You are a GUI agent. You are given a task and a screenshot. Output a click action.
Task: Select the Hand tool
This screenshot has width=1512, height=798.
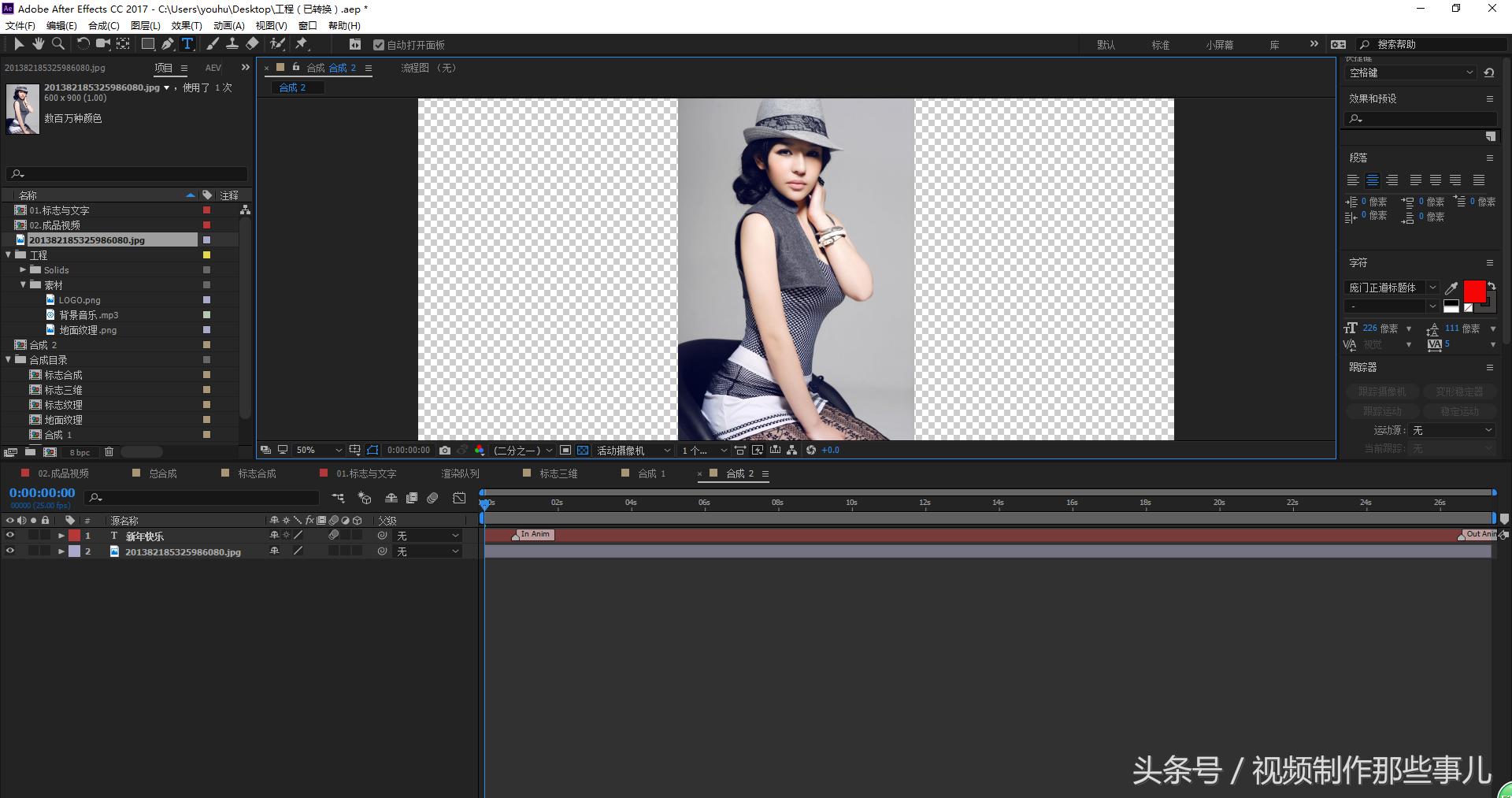click(38, 44)
